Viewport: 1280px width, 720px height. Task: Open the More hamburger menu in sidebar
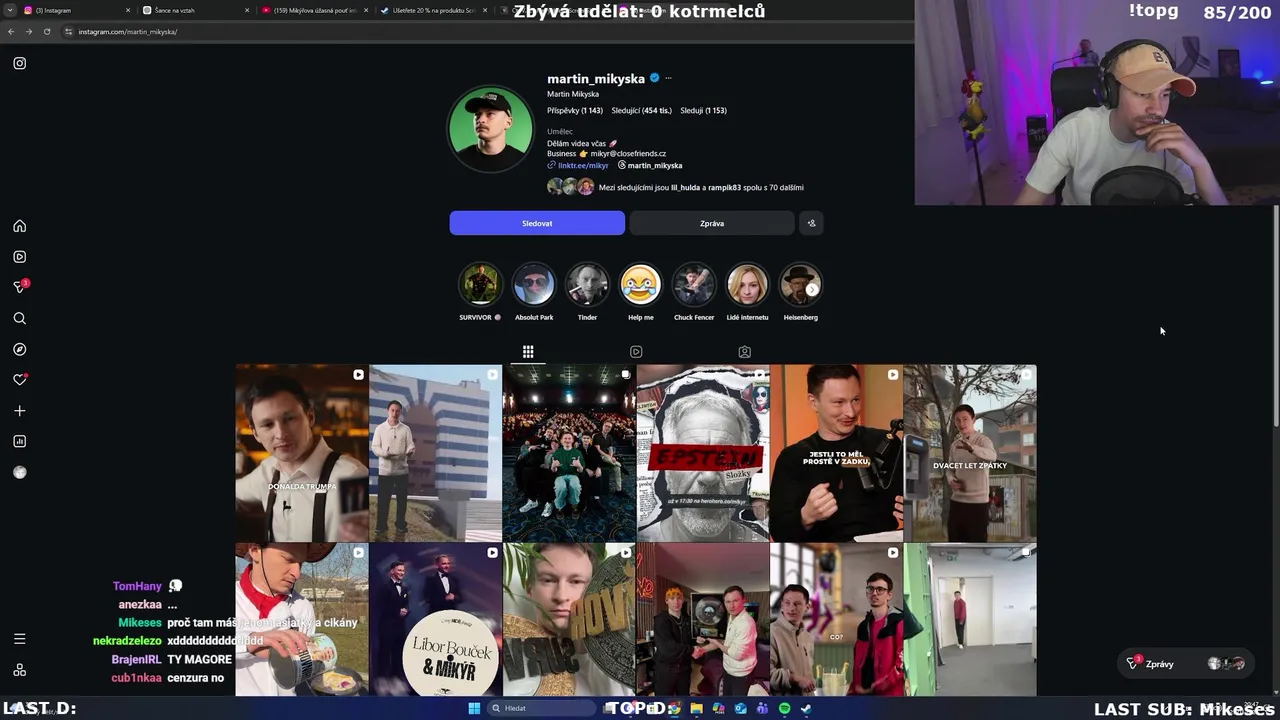tap(19, 639)
